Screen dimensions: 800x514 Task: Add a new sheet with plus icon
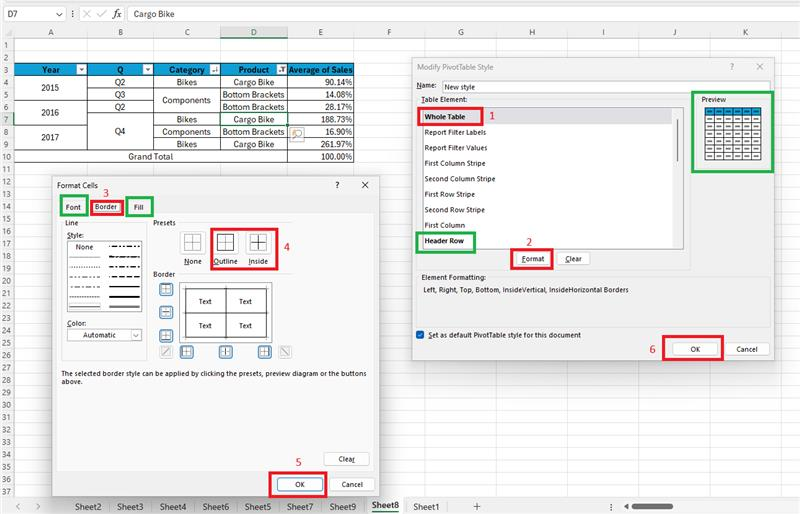click(477, 506)
